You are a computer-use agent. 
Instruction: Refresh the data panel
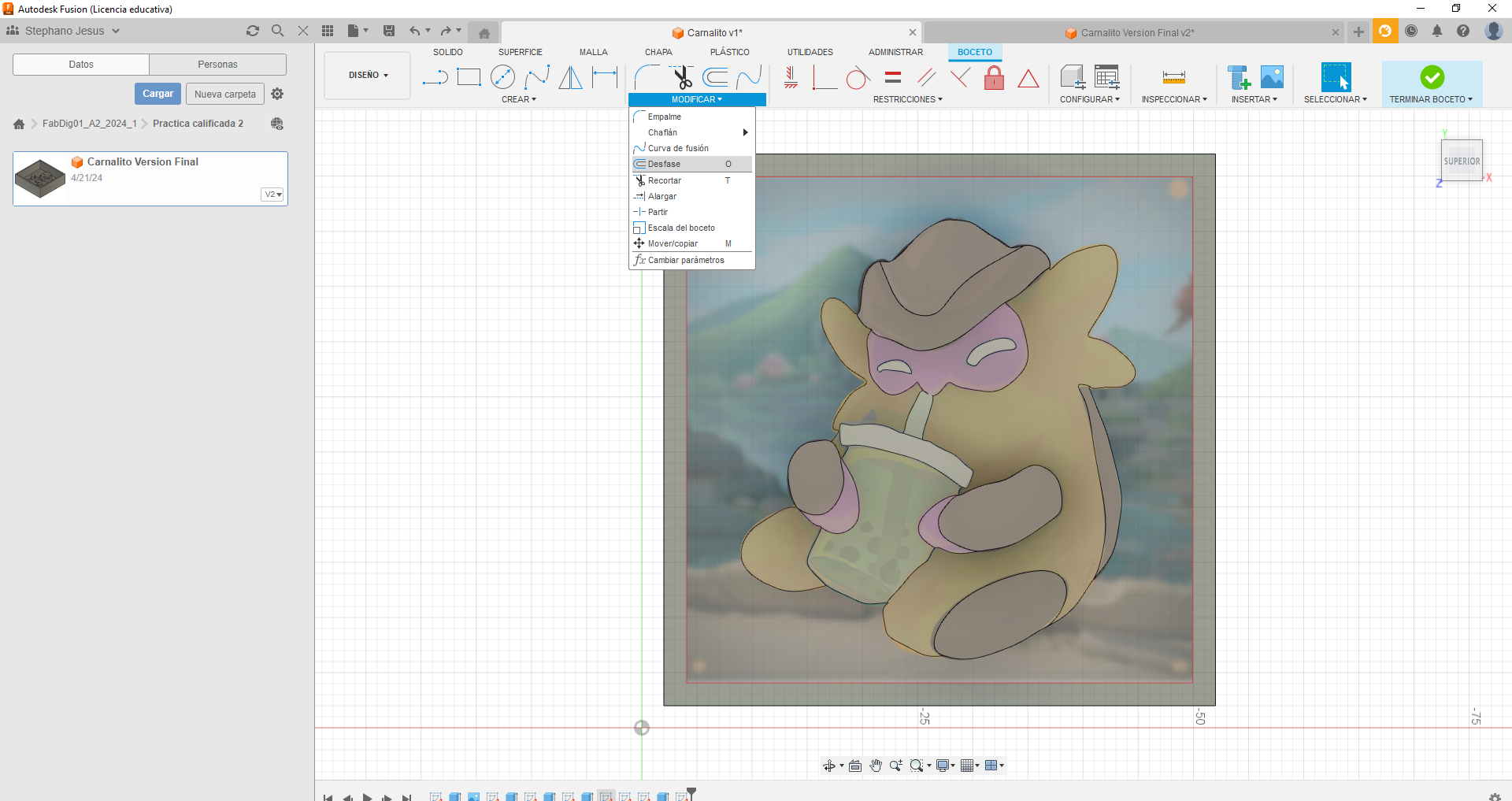tap(253, 31)
